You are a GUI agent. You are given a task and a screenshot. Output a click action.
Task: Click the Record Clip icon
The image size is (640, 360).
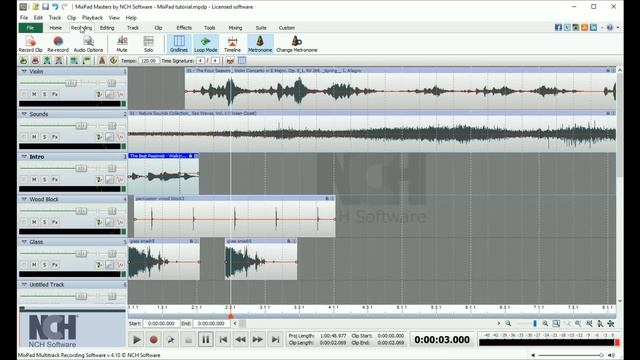click(x=30, y=44)
